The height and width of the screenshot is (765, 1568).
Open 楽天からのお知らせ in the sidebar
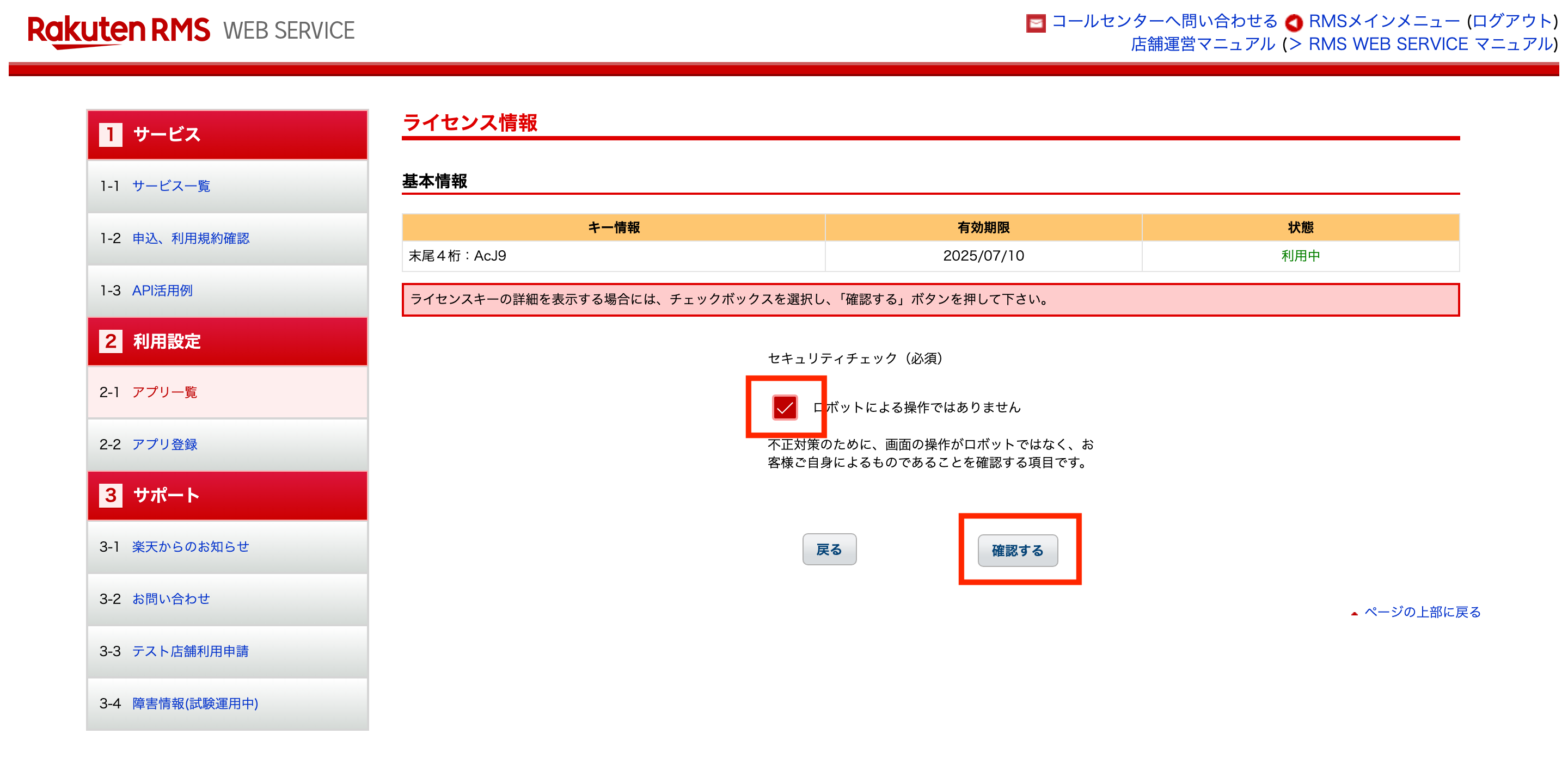(191, 547)
